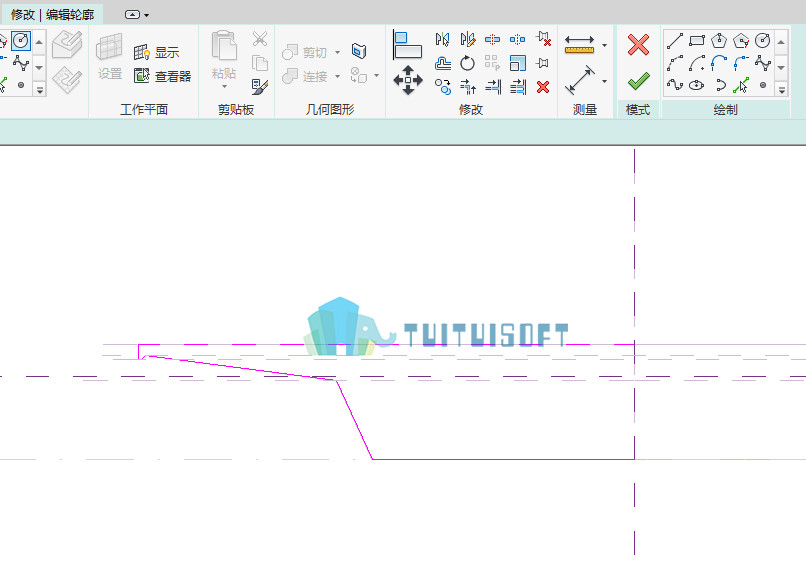Select the Start-End-Radius Arc tool

click(x=674, y=63)
